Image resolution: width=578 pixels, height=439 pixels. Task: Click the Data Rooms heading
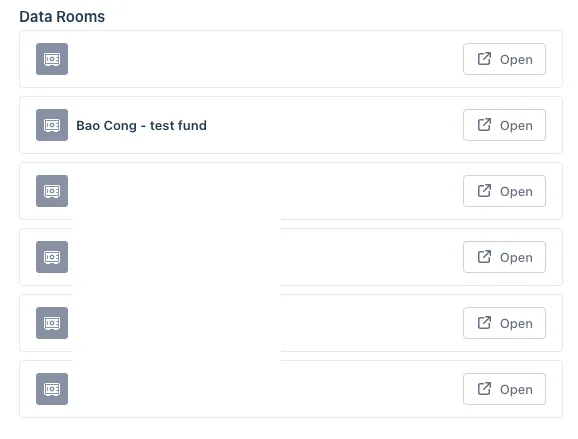[62, 17]
